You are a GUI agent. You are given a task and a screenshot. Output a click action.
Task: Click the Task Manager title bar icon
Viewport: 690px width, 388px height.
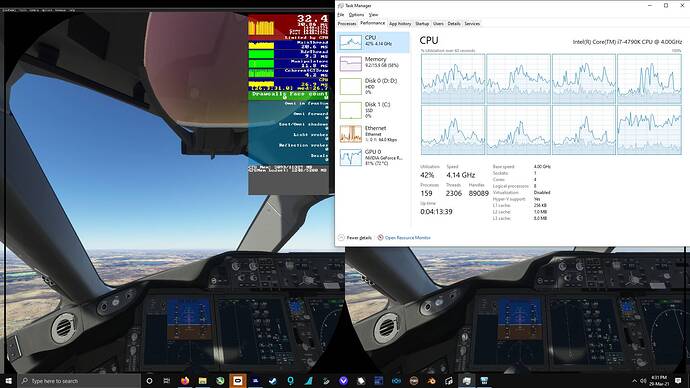pyautogui.click(x=341, y=6)
